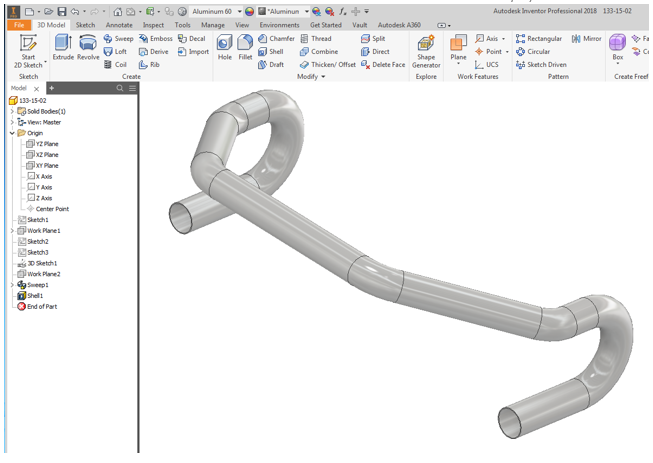Image resolution: width=653 pixels, height=463 pixels.
Task: Open the Point dropdown arrow
Action: click(x=507, y=52)
